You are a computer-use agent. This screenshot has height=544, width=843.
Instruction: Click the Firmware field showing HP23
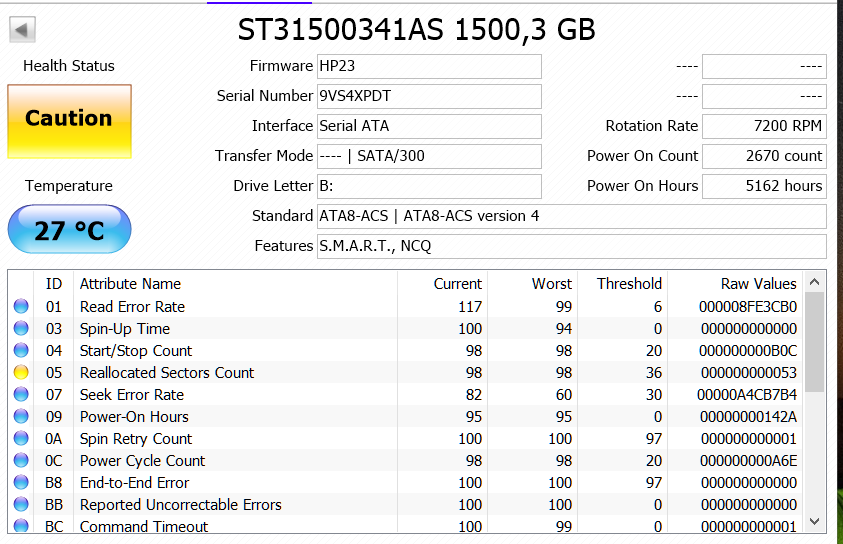[429, 66]
